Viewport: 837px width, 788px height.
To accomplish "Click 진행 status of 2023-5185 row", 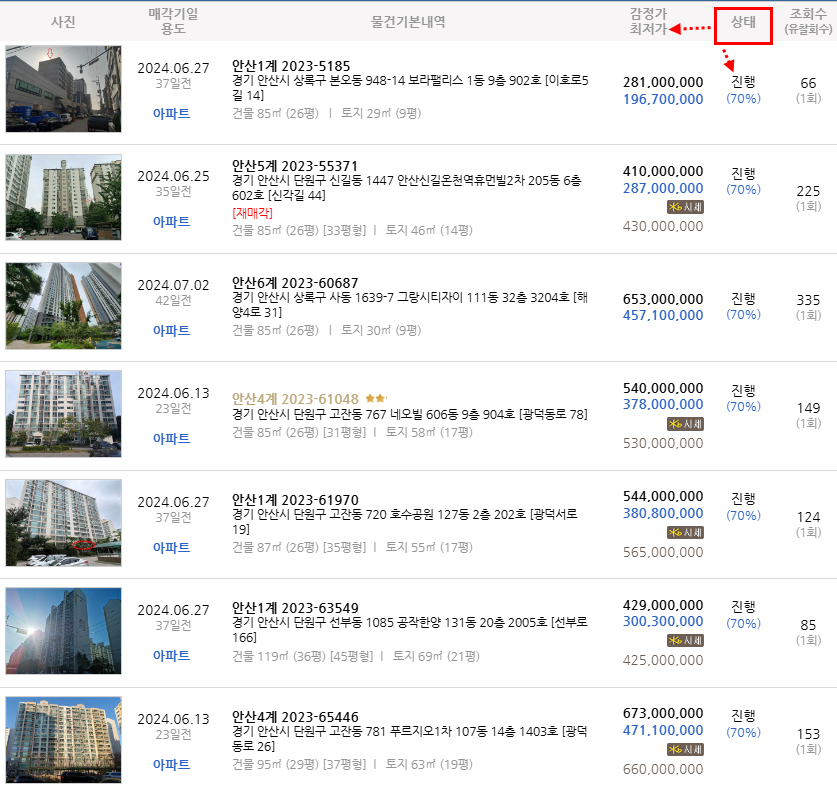I will point(743,82).
